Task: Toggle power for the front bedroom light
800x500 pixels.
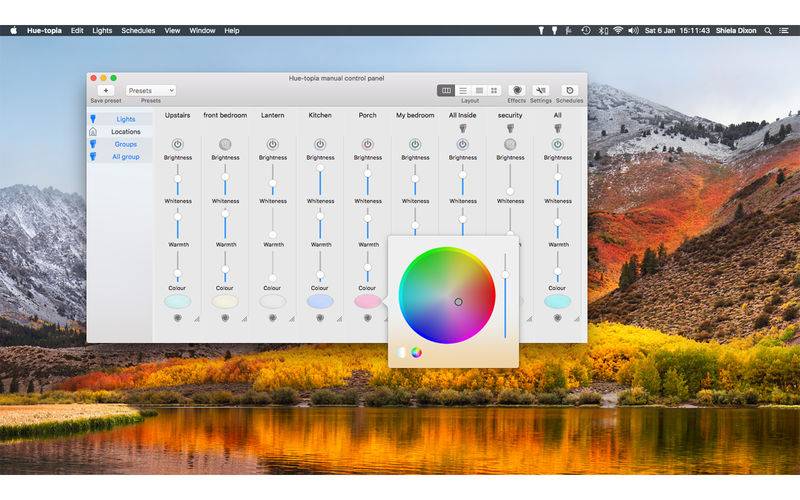Action: click(225, 144)
